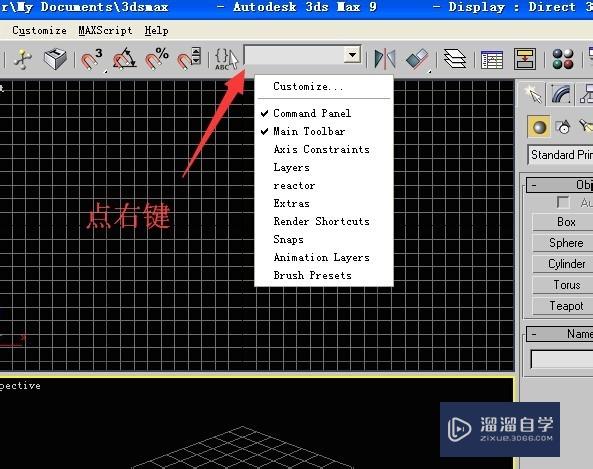This screenshot has height=469, width=593.
Task: Toggle the AutoGrid checkbox
Action: [x=563, y=202]
